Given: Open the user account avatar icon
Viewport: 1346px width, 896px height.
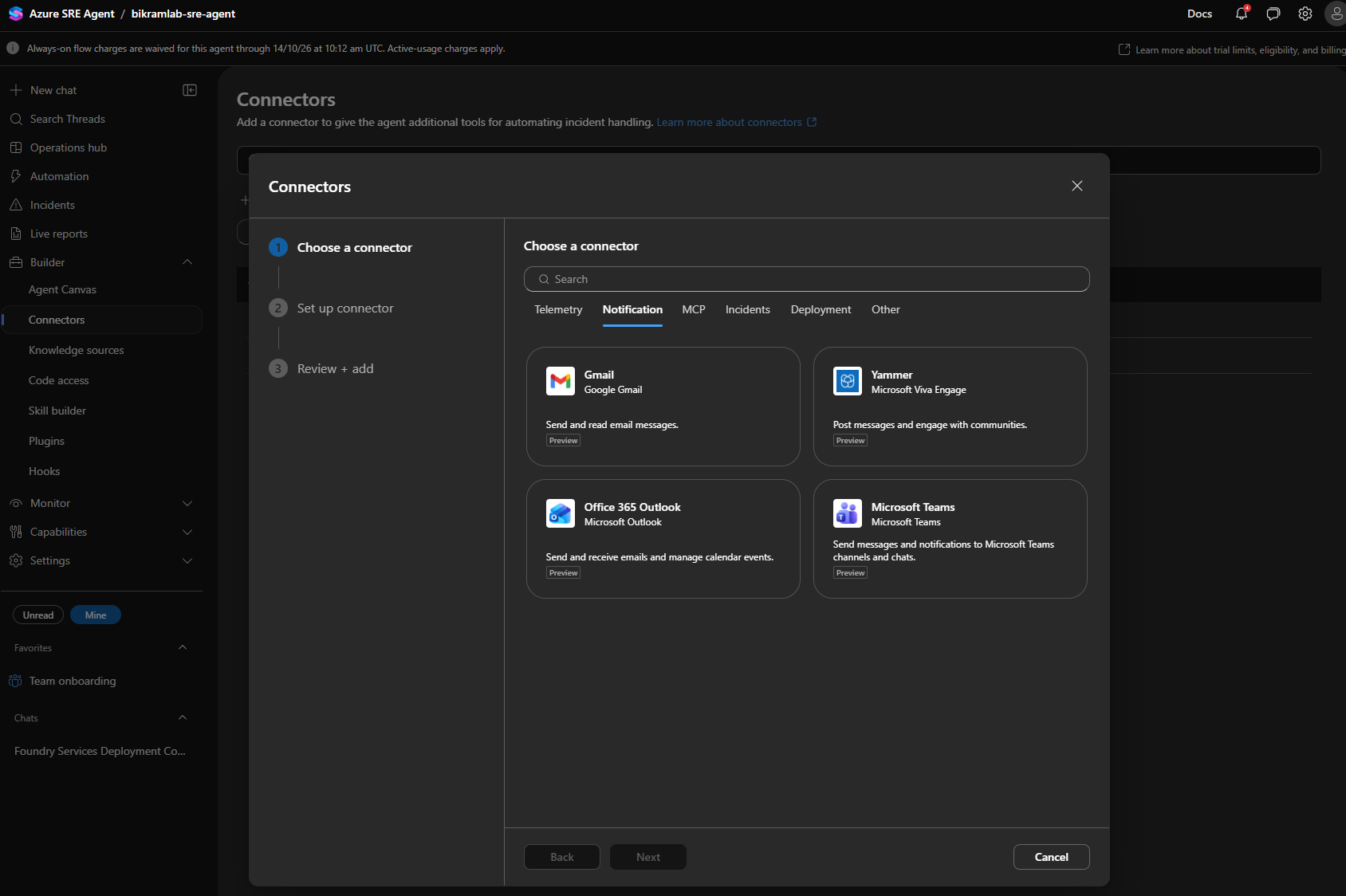Looking at the screenshot, I should (1336, 14).
